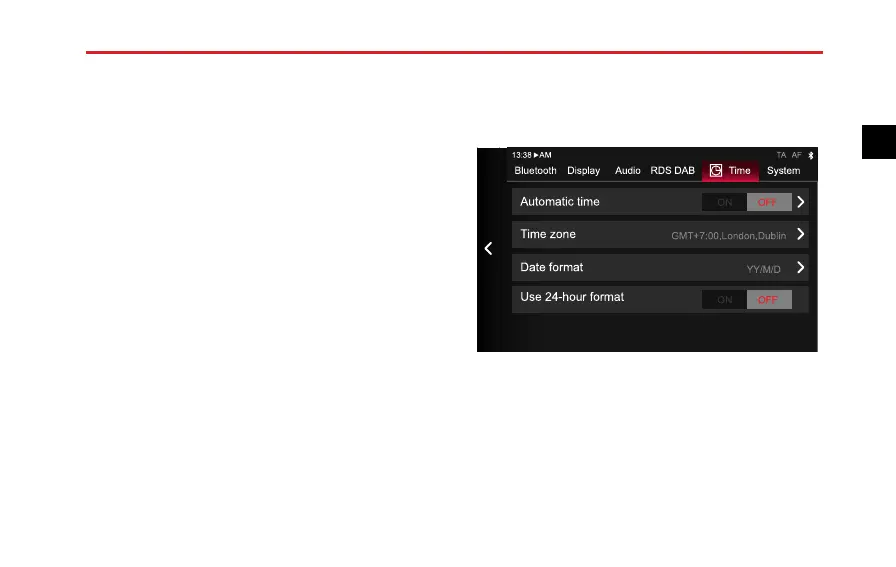Turn Use 24-hour format ON

[x=724, y=300]
